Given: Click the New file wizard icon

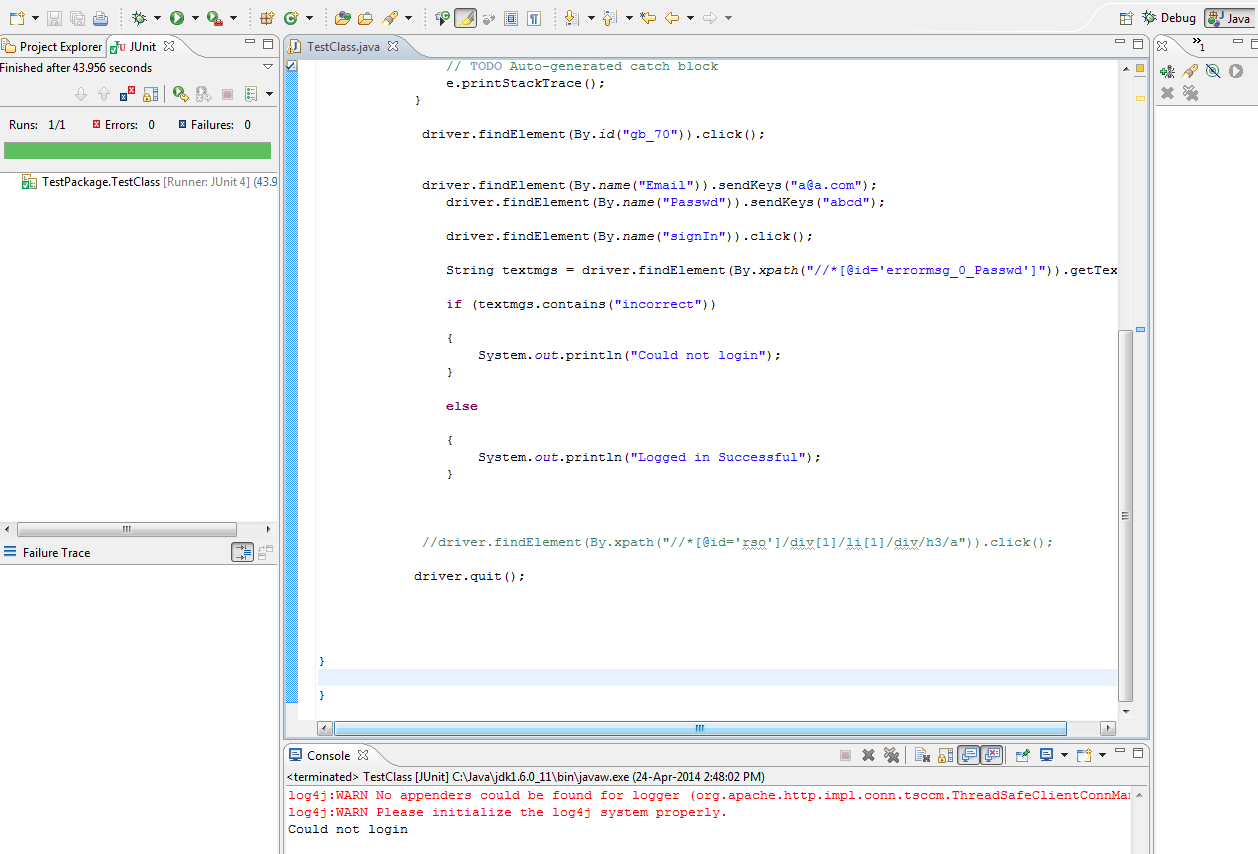Looking at the screenshot, I should click(16, 18).
